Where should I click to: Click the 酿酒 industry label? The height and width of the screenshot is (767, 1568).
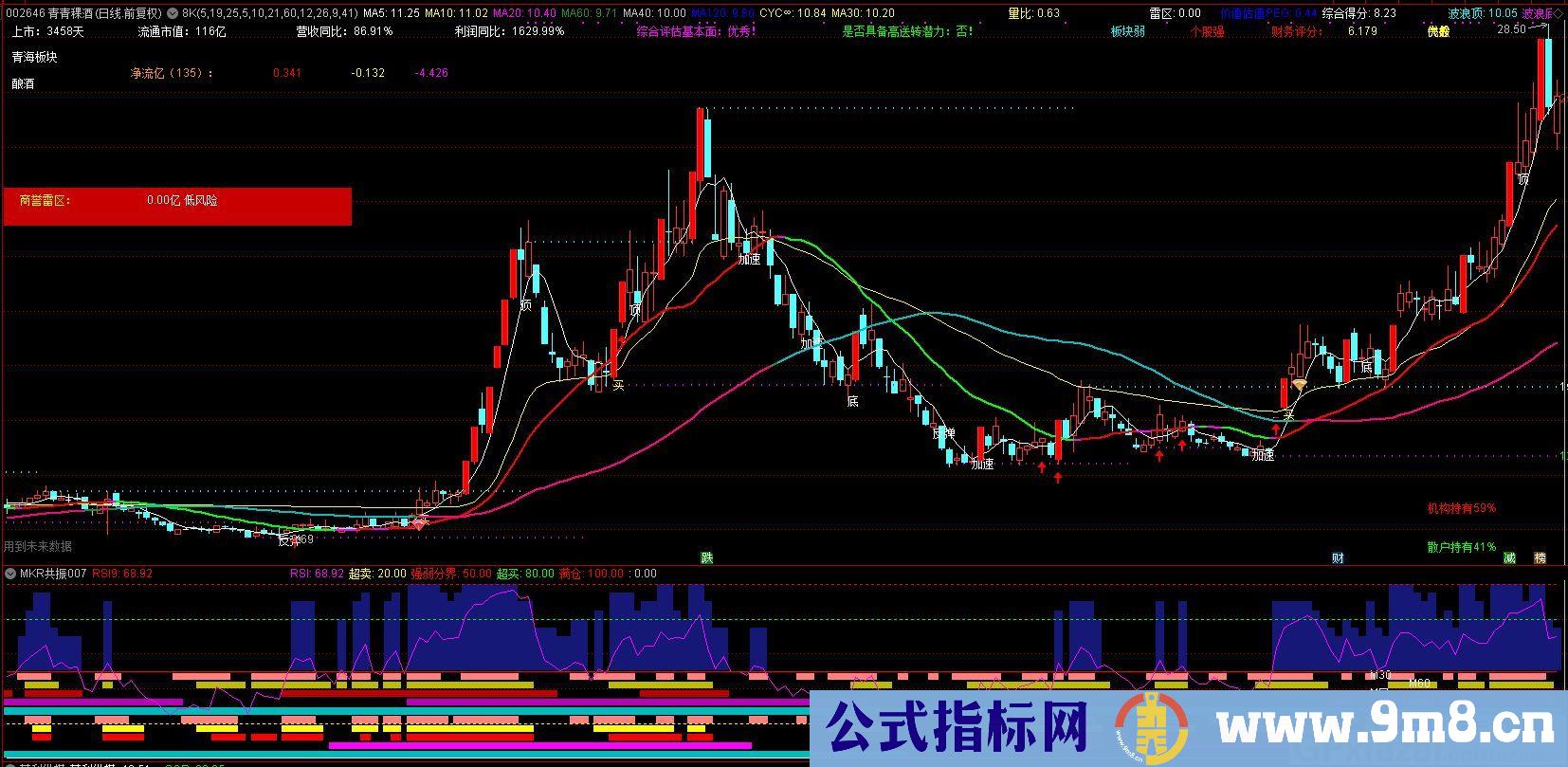[x=23, y=83]
